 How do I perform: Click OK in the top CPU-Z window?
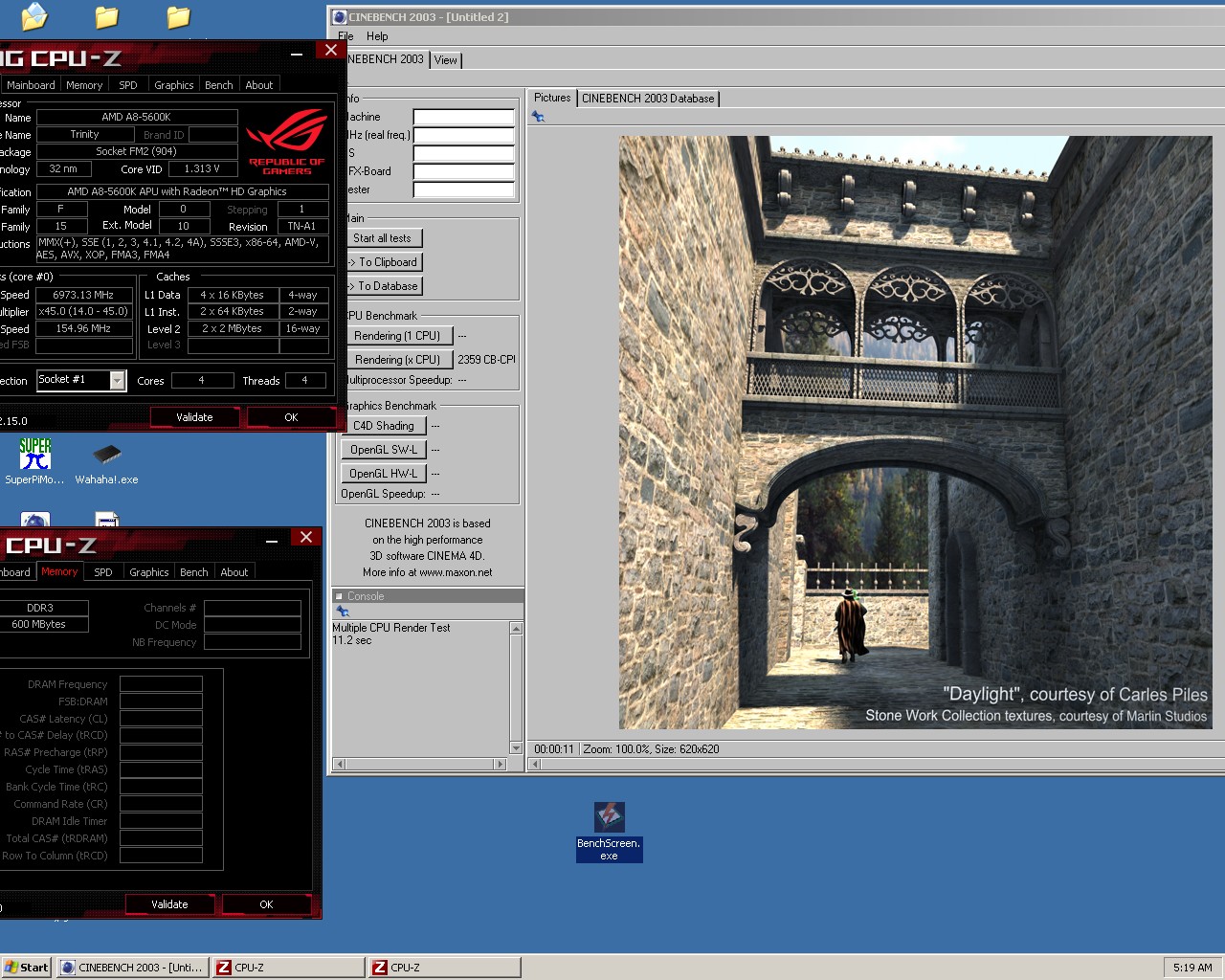[291, 417]
